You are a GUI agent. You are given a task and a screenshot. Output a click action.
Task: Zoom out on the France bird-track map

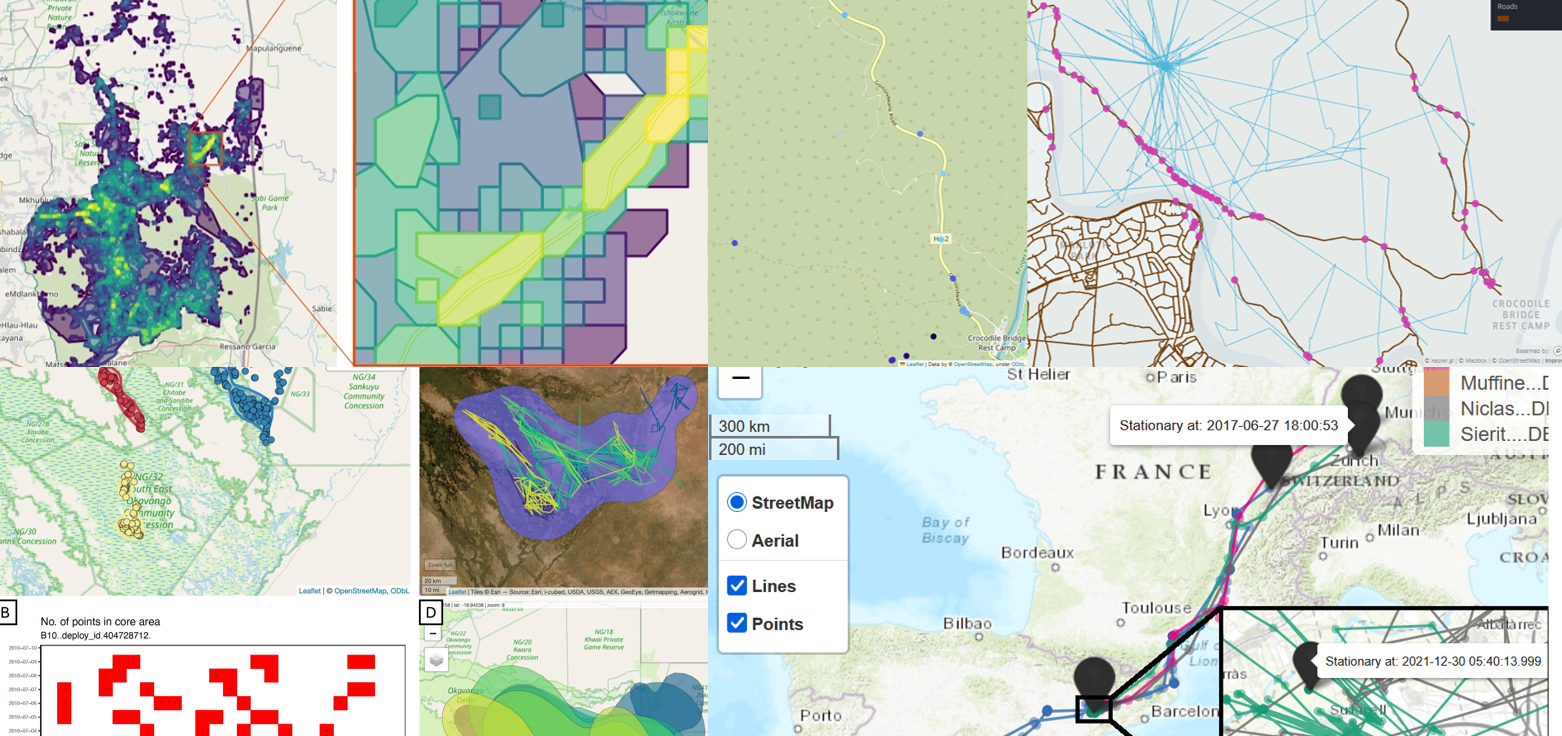pyautogui.click(x=741, y=380)
